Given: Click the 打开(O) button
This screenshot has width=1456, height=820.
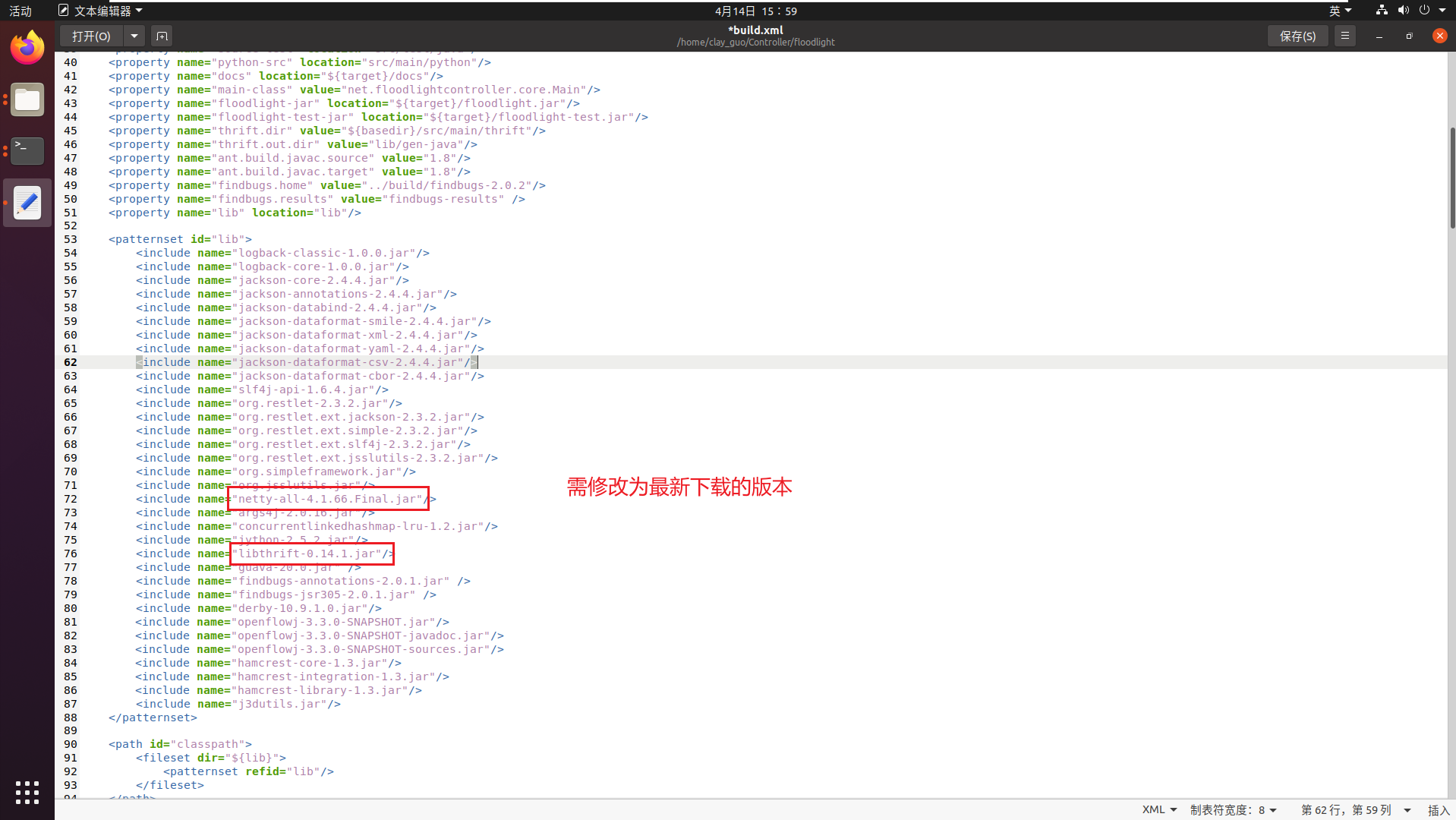Looking at the screenshot, I should coord(90,36).
